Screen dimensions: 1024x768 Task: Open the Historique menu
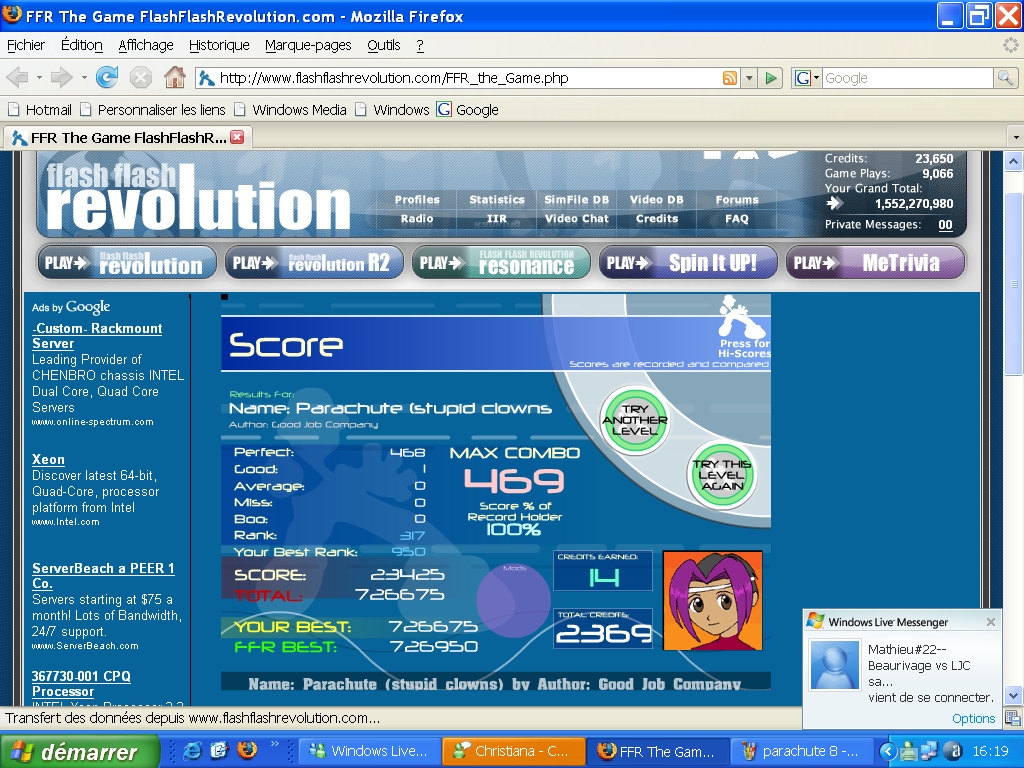pyautogui.click(x=219, y=45)
